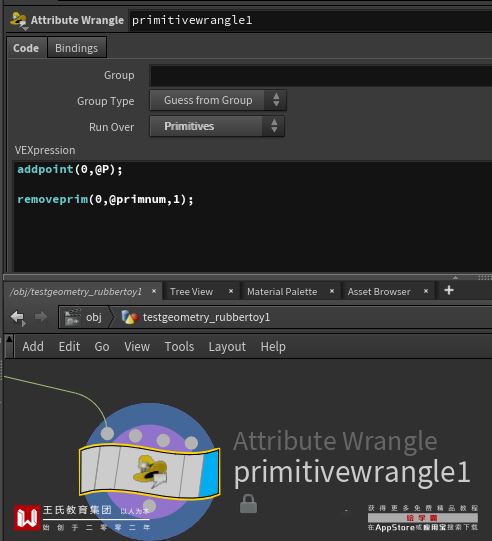The image size is (492, 541).
Task: Switch to the Tree View tab
Action: point(191,292)
